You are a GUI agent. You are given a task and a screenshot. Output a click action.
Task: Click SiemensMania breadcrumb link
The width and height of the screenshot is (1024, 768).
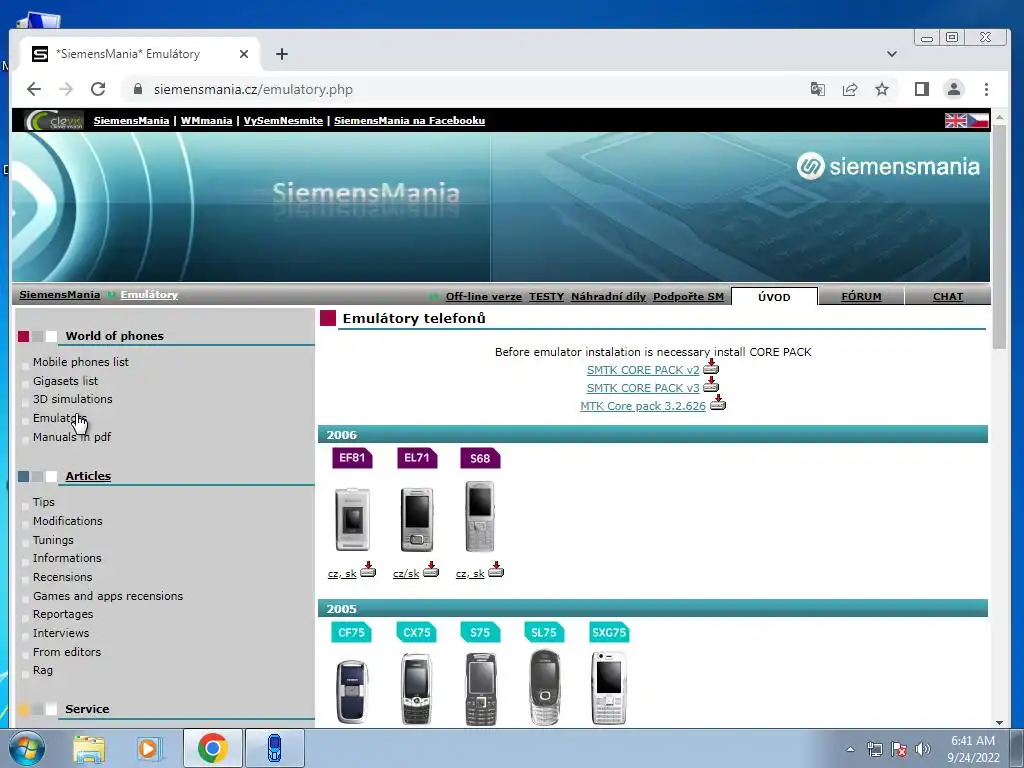click(x=59, y=295)
